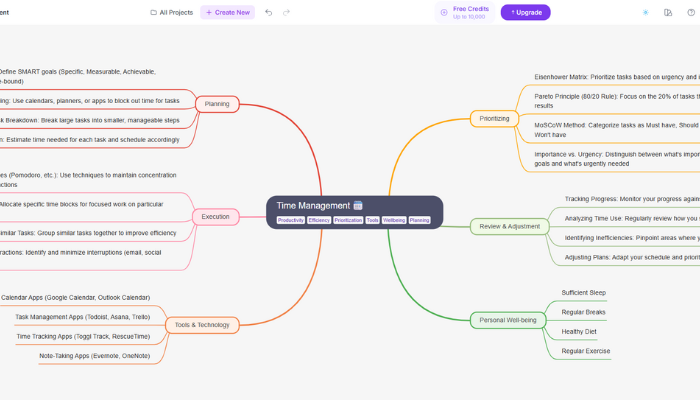Screen dimensions: 700x400
Task: Click the Analyzing Time Use leaf
Action: 632,218
